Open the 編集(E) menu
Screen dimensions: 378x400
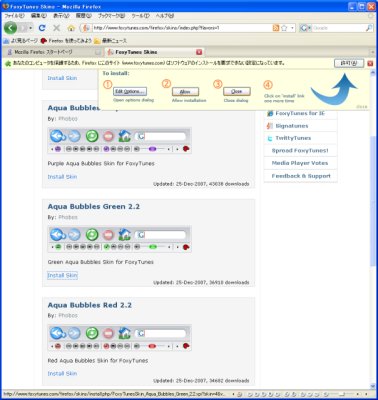39,16
